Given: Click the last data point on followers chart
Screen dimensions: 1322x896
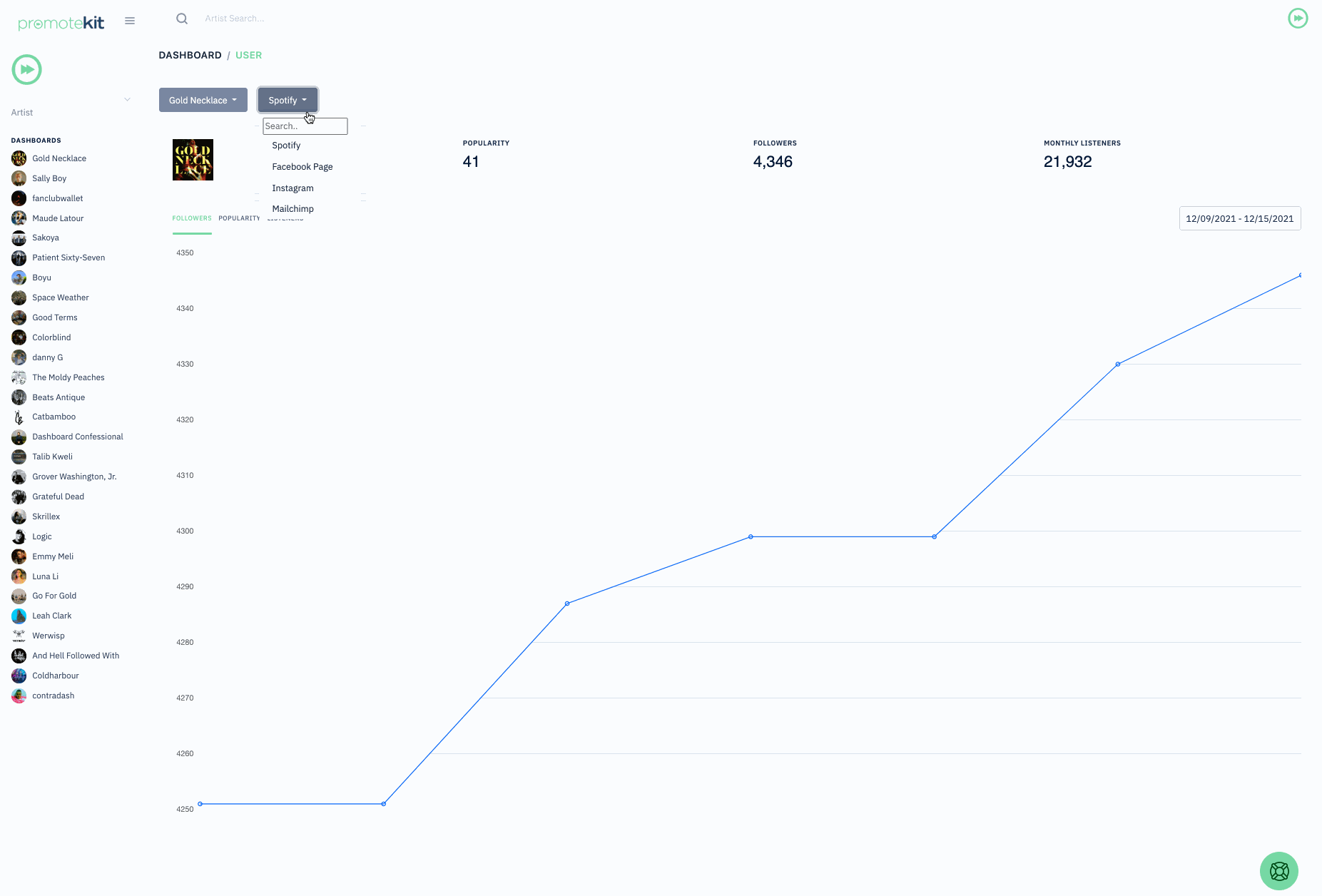Looking at the screenshot, I should click(1301, 275).
